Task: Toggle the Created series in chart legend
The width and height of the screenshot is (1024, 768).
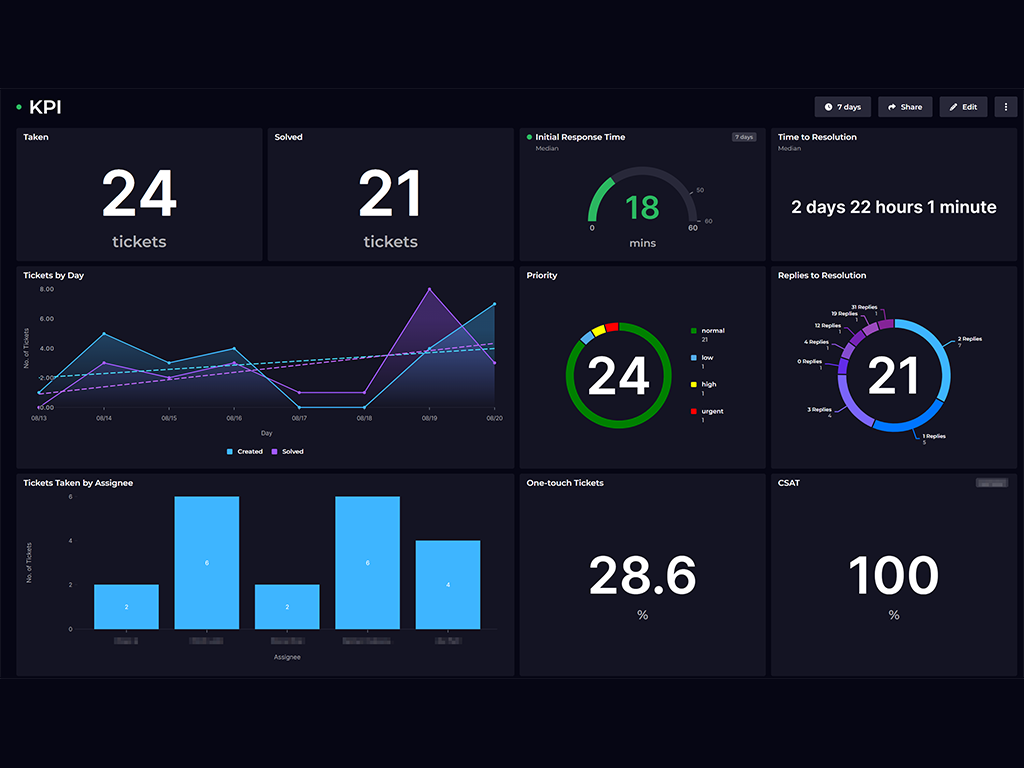Action: tap(244, 452)
